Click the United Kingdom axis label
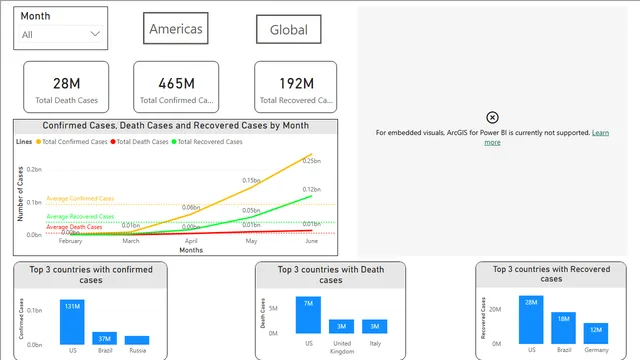Screen dimensions: 640x360 342,347
